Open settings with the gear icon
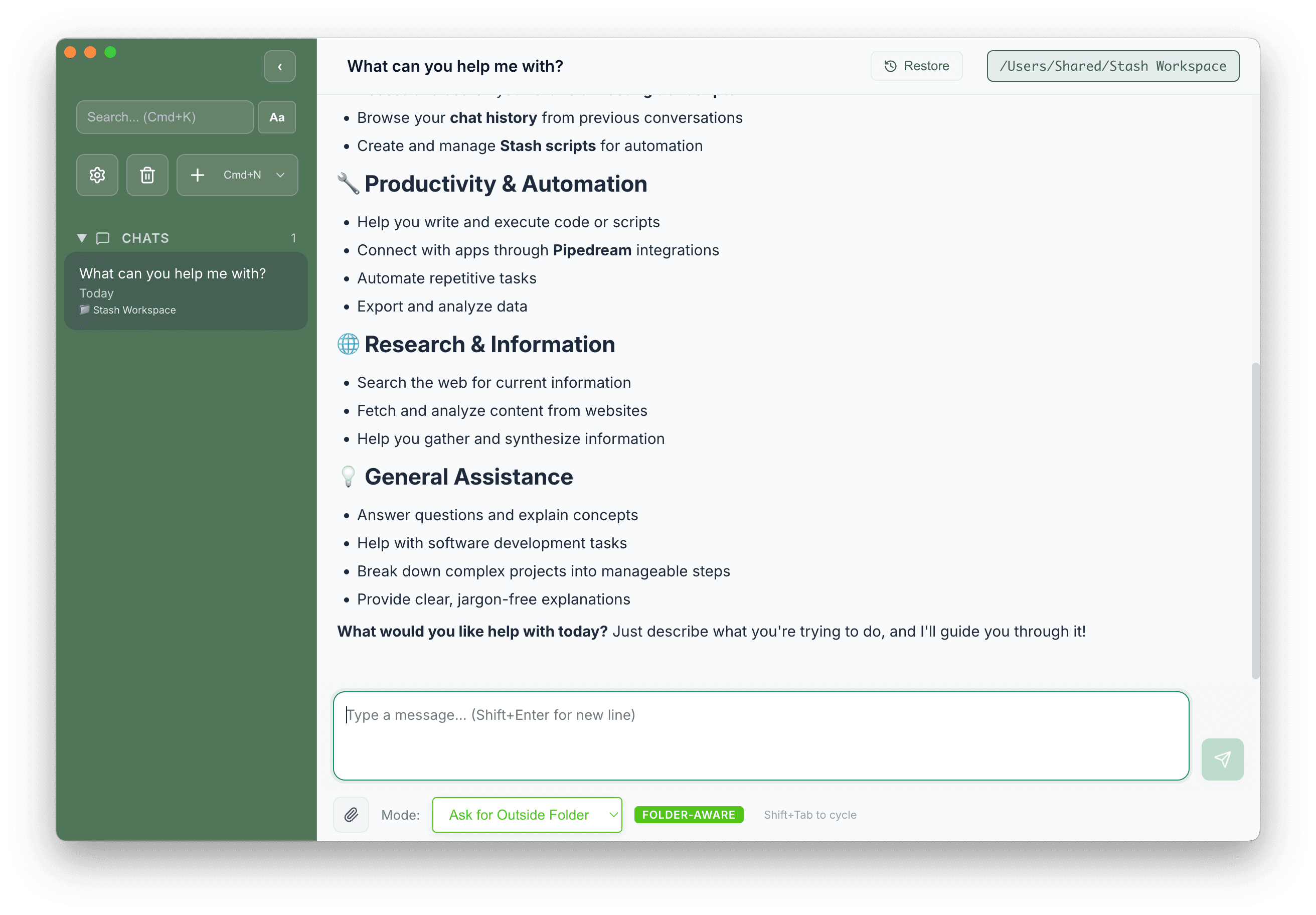Viewport: 1316px width, 915px height. (97, 175)
